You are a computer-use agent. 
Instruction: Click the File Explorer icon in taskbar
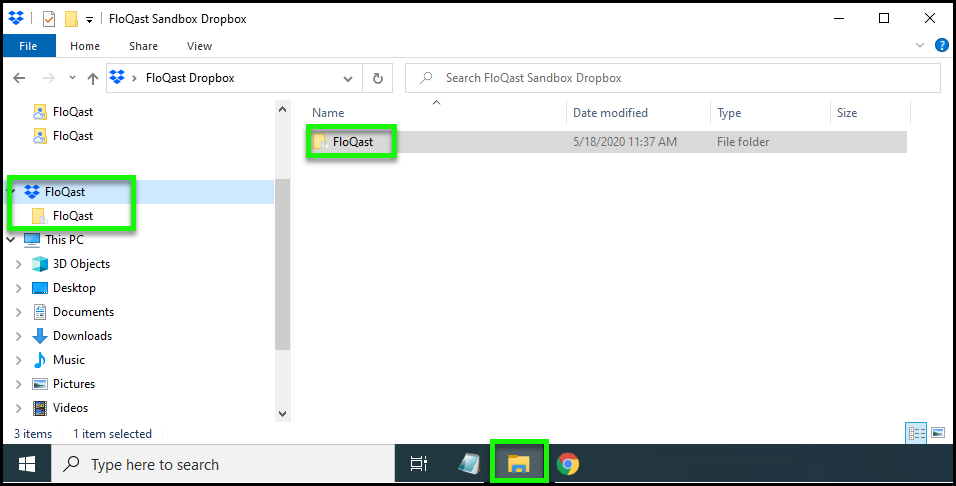tap(518, 463)
